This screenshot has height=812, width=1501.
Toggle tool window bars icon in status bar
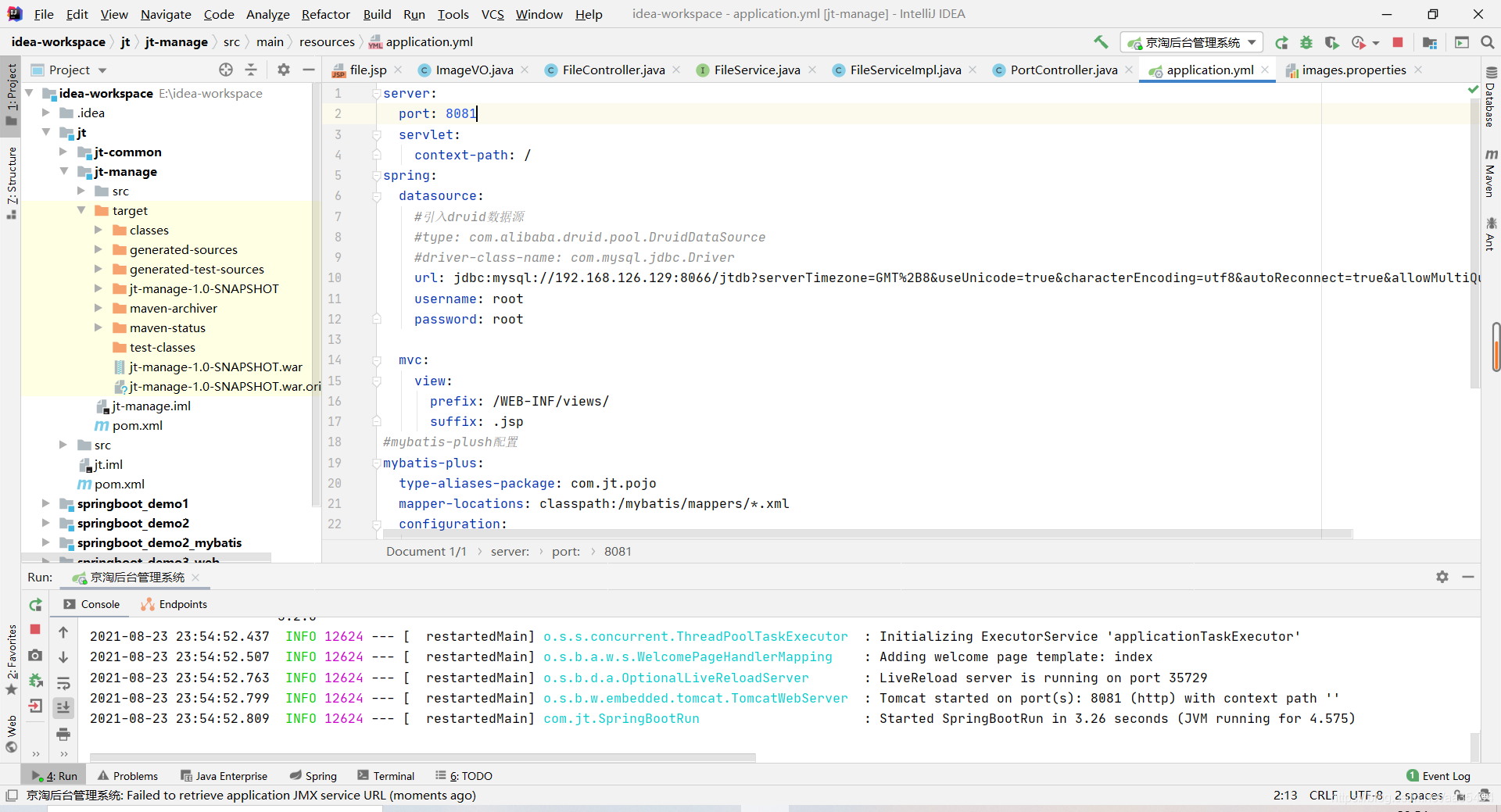(x=11, y=796)
